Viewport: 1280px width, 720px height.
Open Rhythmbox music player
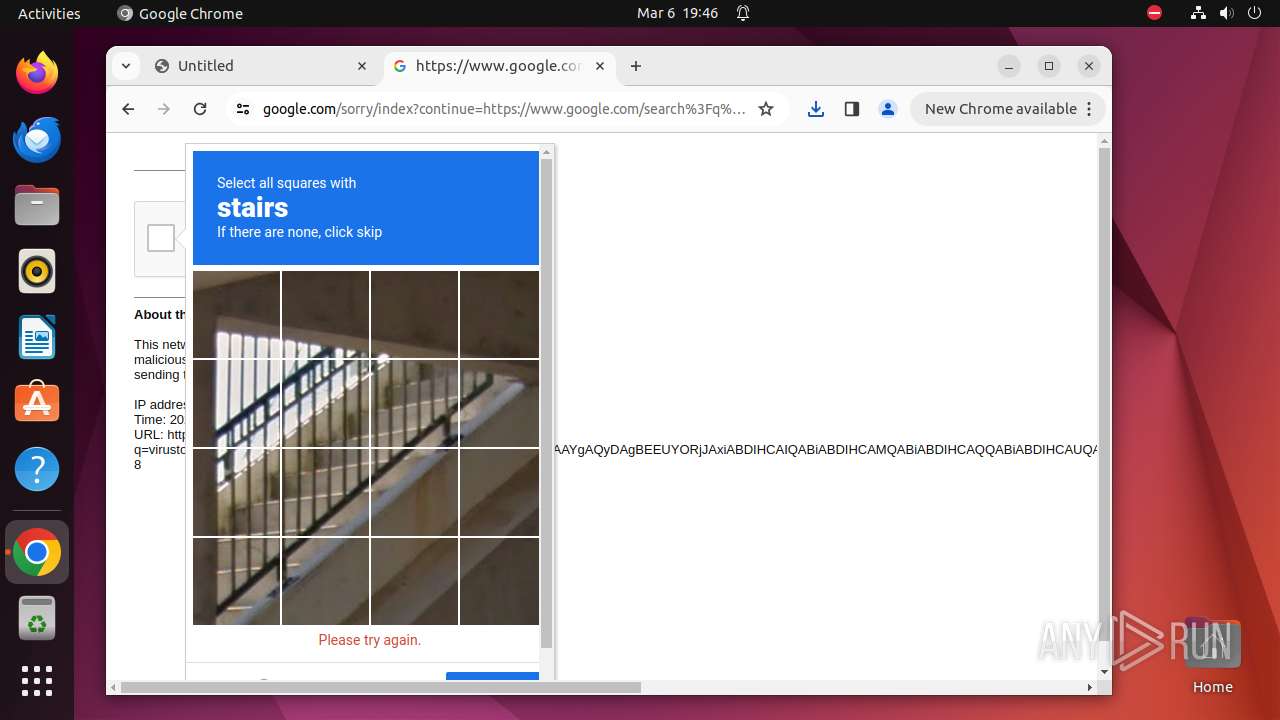click(x=37, y=271)
